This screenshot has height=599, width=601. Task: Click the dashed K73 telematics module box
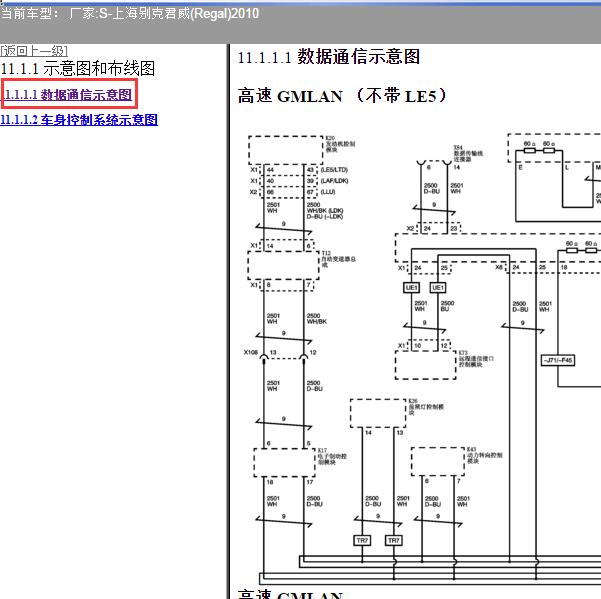pyautogui.click(x=425, y=365)
